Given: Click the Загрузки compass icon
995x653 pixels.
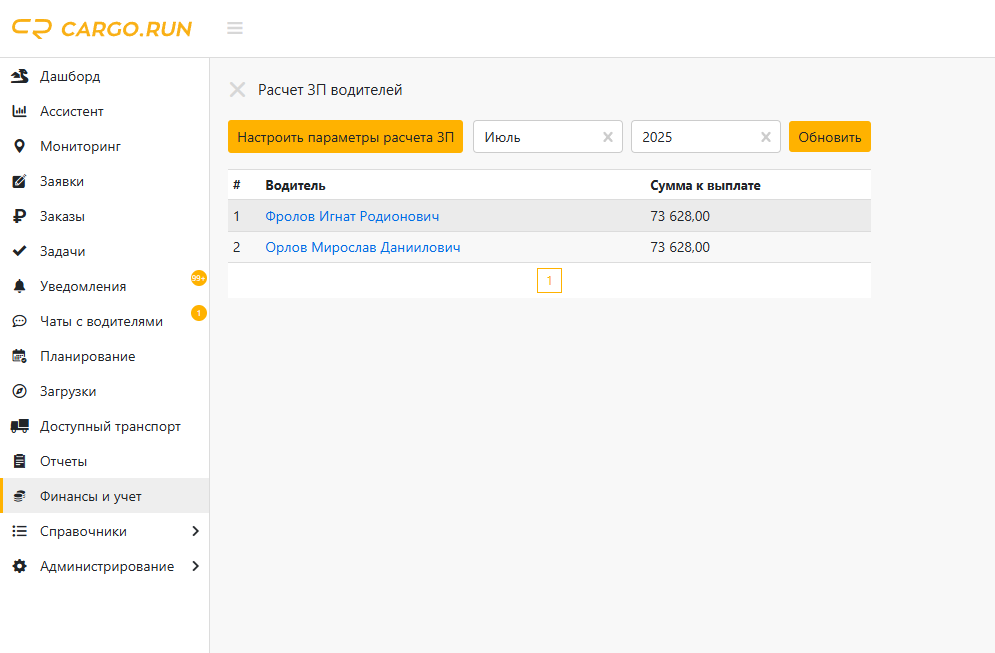Looking at the screenshot, I should 19,391.
